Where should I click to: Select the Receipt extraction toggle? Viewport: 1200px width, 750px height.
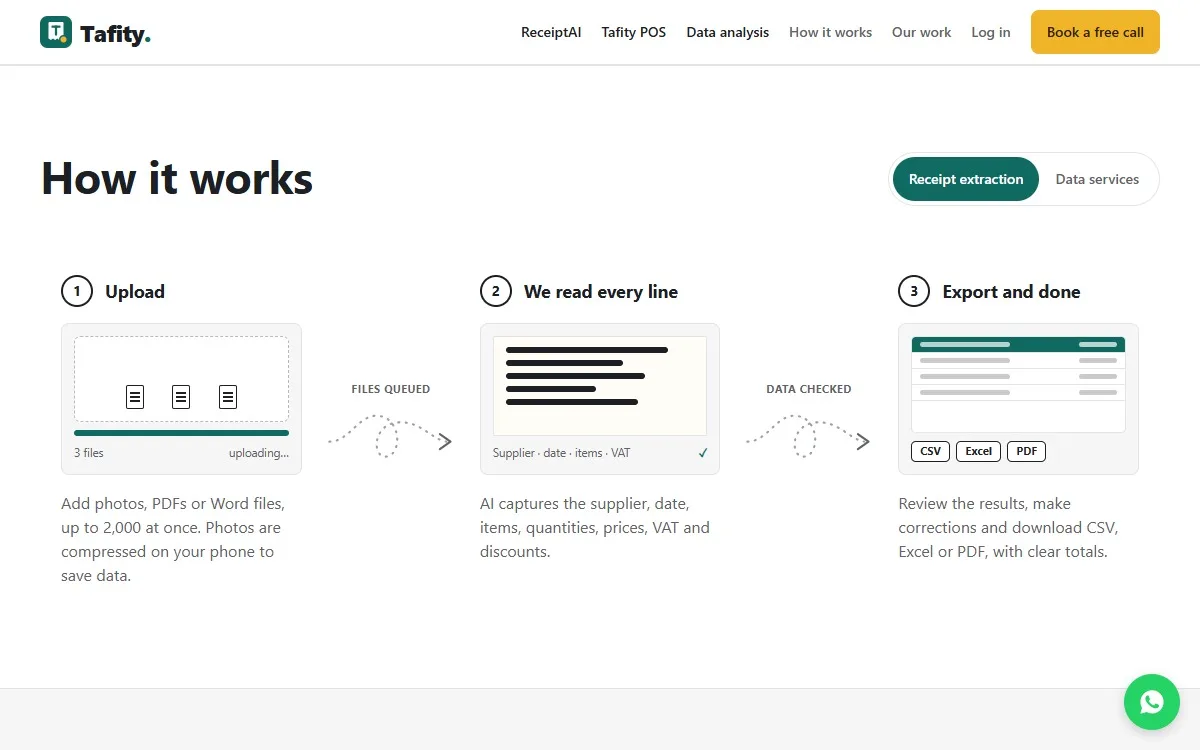[966, 179]
